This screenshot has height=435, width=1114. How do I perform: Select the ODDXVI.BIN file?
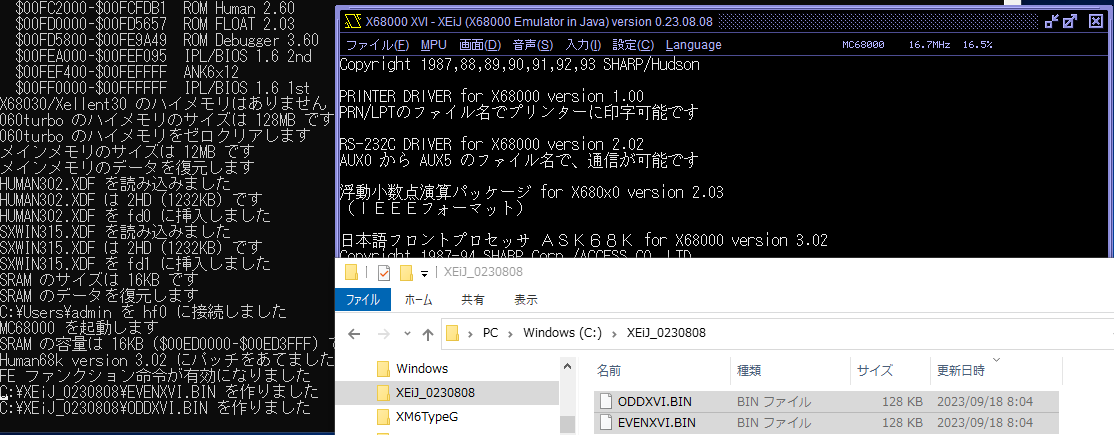click(x=828, y=402)
